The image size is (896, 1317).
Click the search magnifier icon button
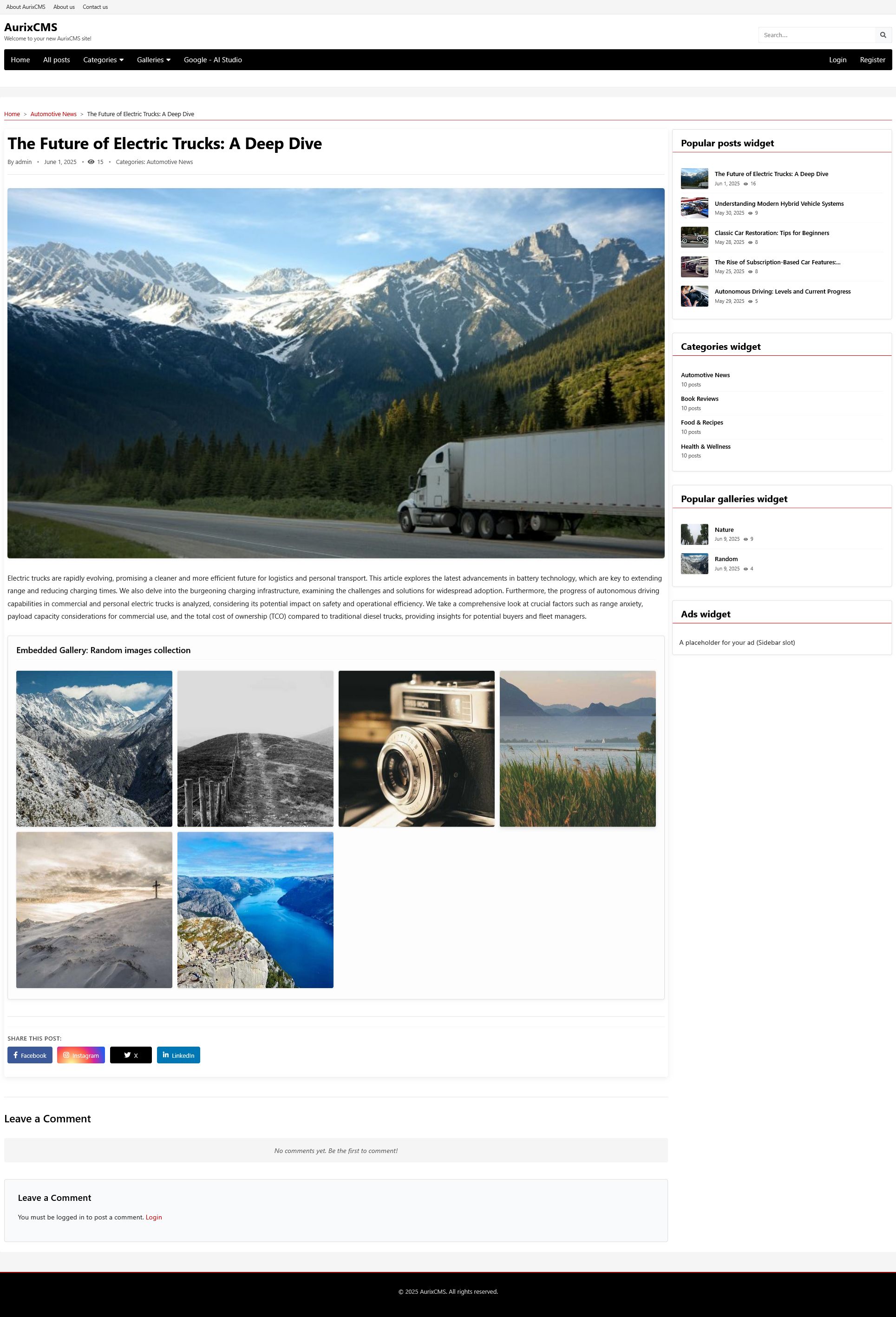(883, 35)
